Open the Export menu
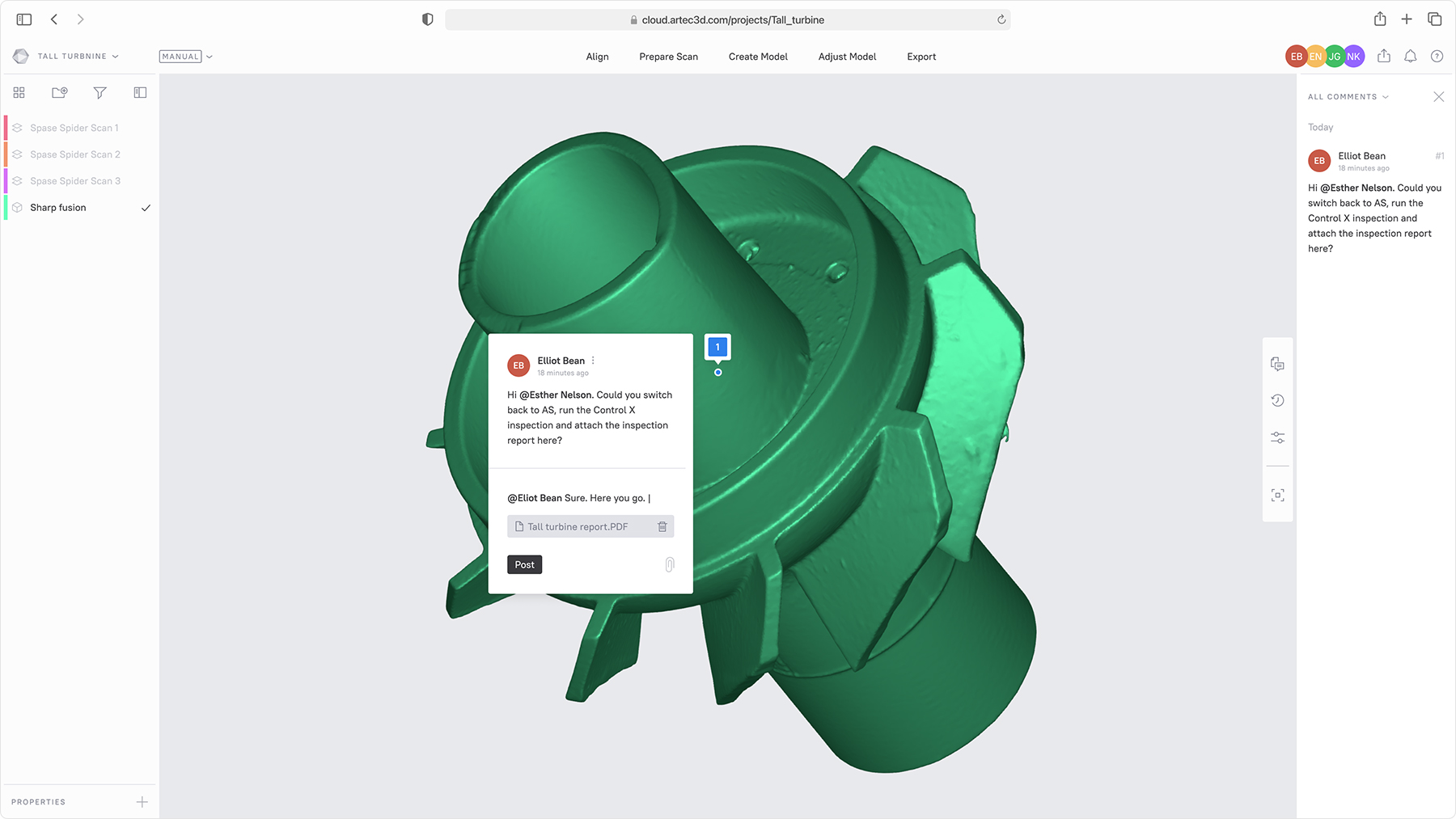Screen dimensions: 1456x819 (921, 57)
